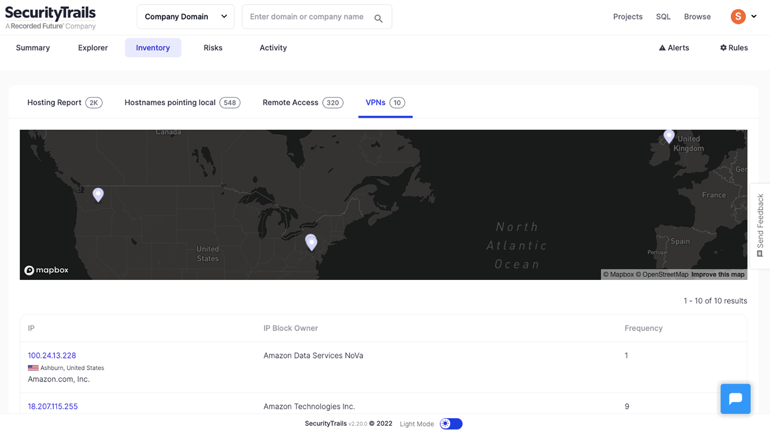Viewport: 770px width, 430px height.
Task: Click the OpenStreetMap attribution link
Action: pyautogui.click(x=662, y=274)
